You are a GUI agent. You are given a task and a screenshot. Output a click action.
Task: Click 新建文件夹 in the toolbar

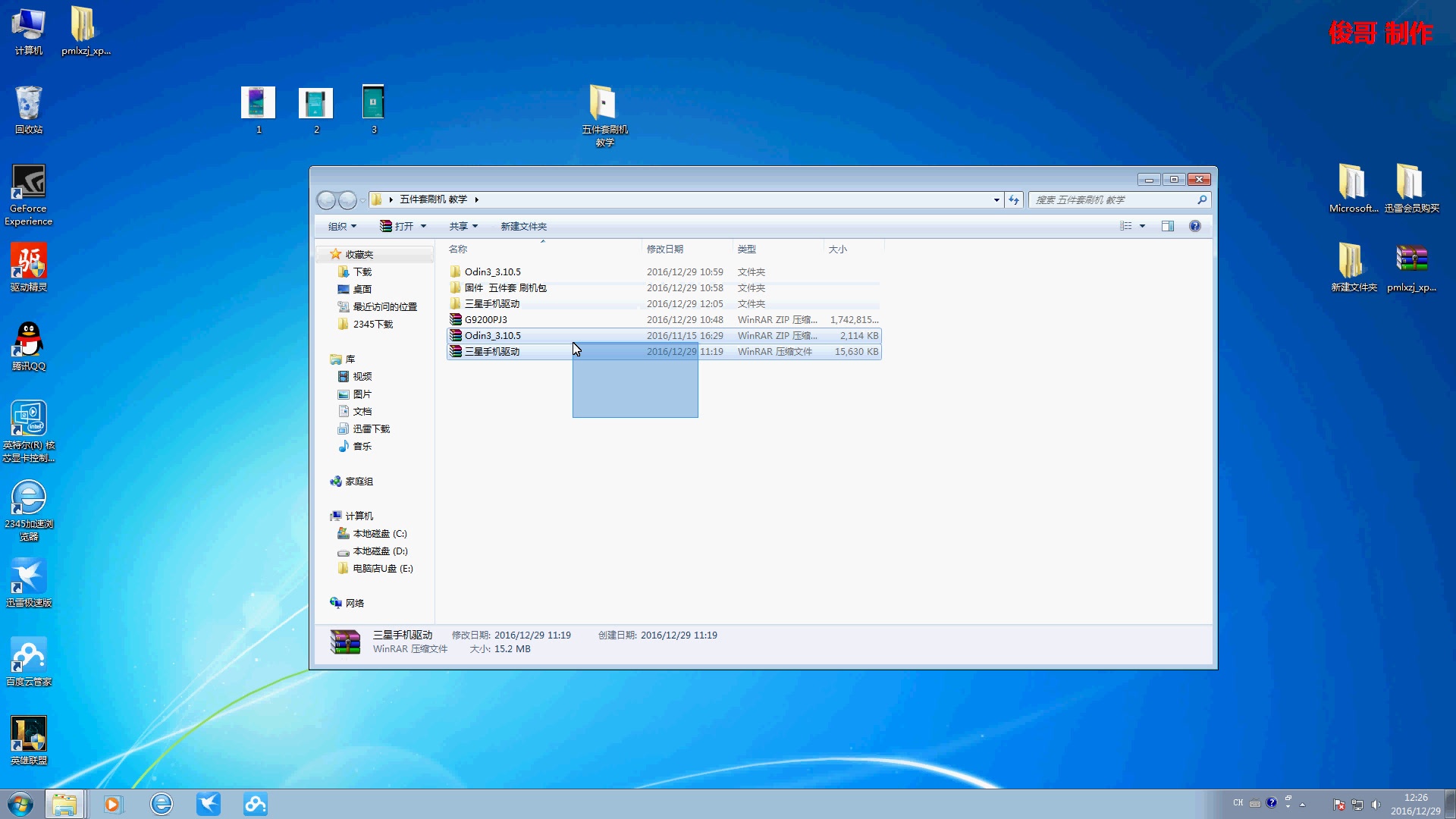coord(523,226)
